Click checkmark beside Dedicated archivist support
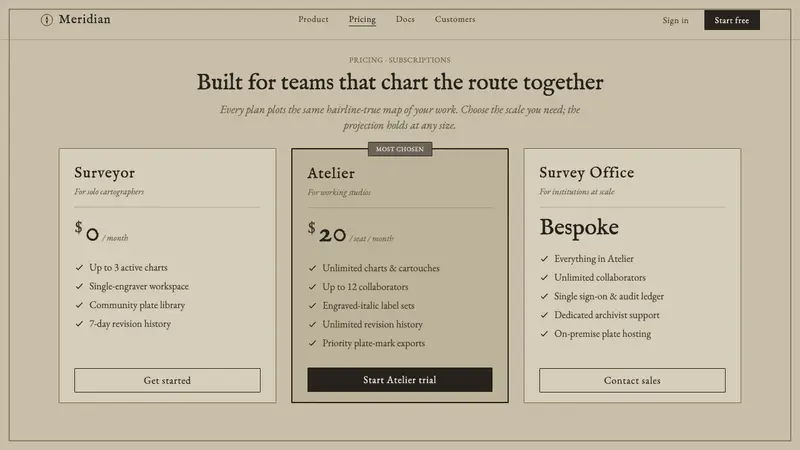This screenshot has width=800, height=450. point(544,315)
